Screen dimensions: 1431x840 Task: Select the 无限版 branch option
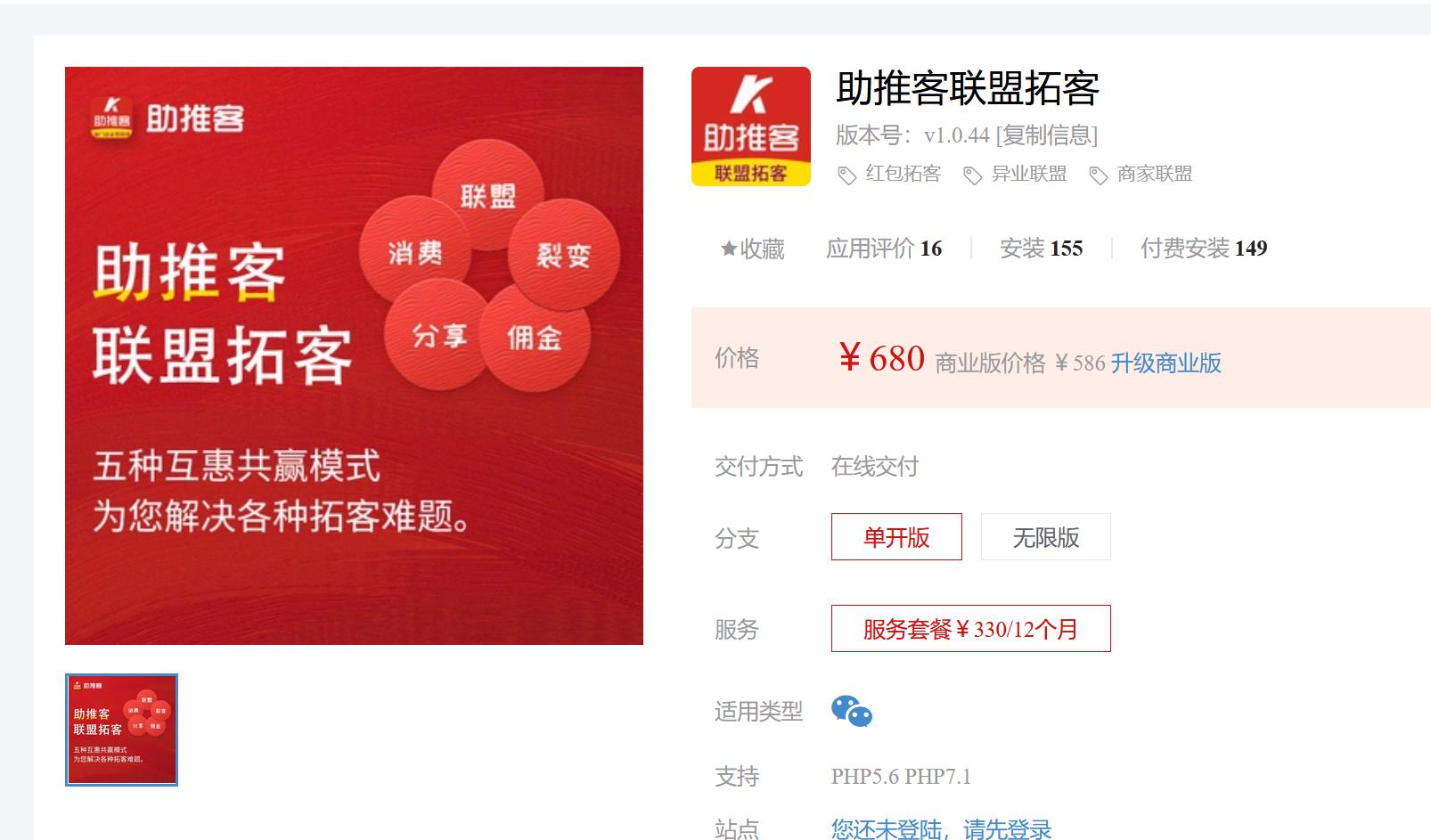pos(1046,537)
